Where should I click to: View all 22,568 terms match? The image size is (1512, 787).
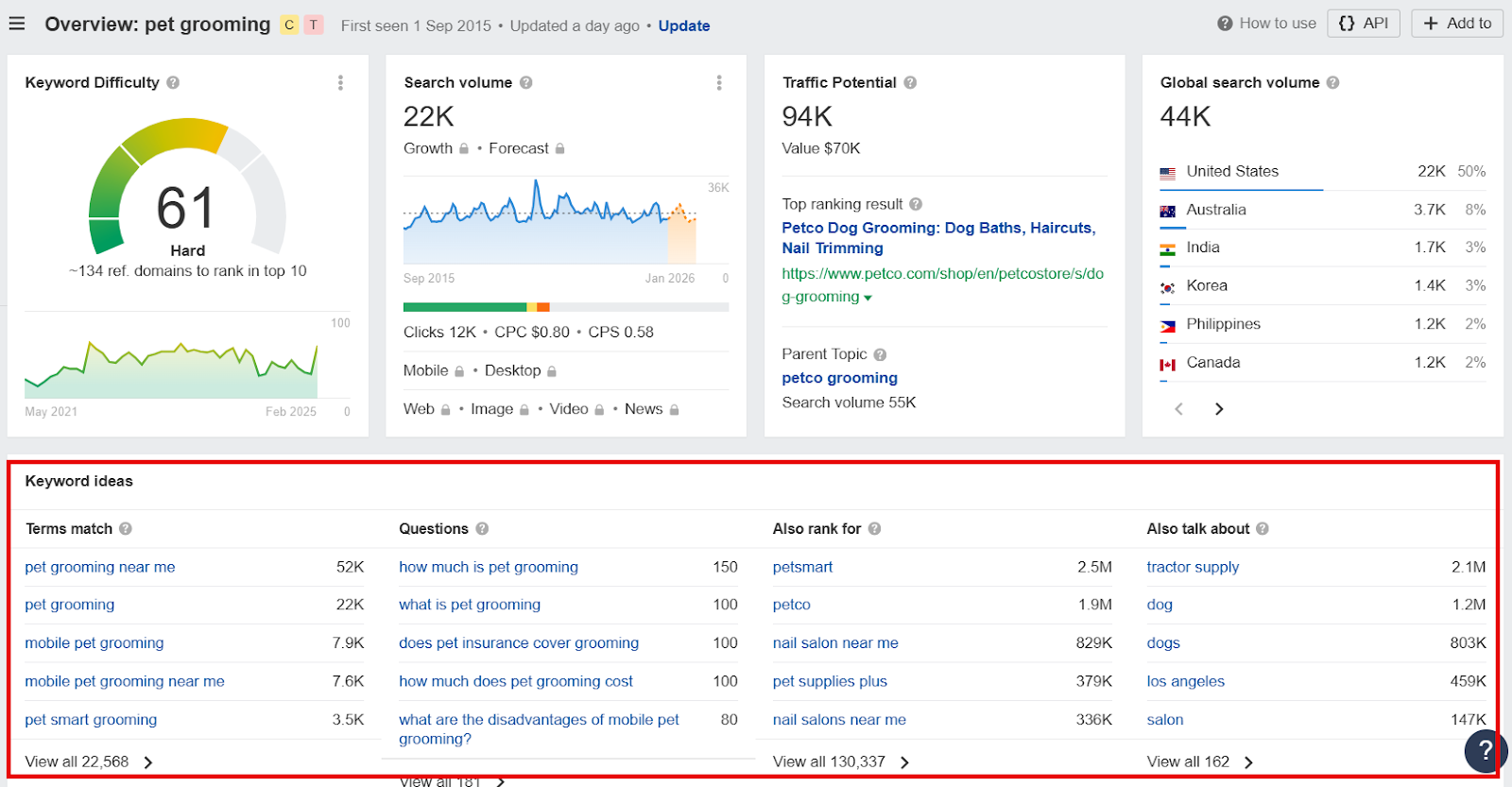coord(89,761)
